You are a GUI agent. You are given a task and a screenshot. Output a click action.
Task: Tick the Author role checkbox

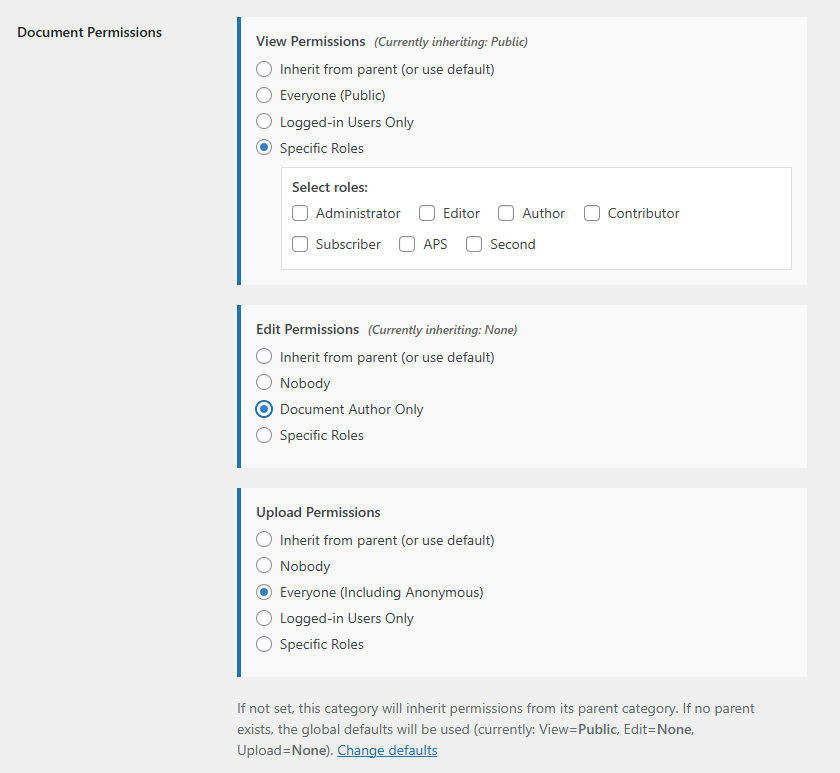click(x=506, y=213)
